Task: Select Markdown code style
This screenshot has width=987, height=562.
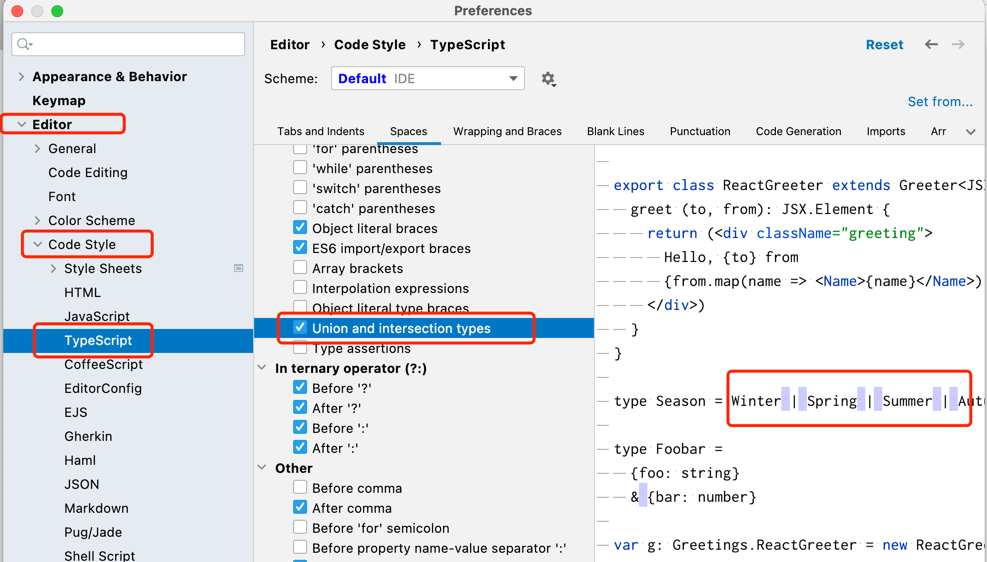Action: (x=96, y=508)
